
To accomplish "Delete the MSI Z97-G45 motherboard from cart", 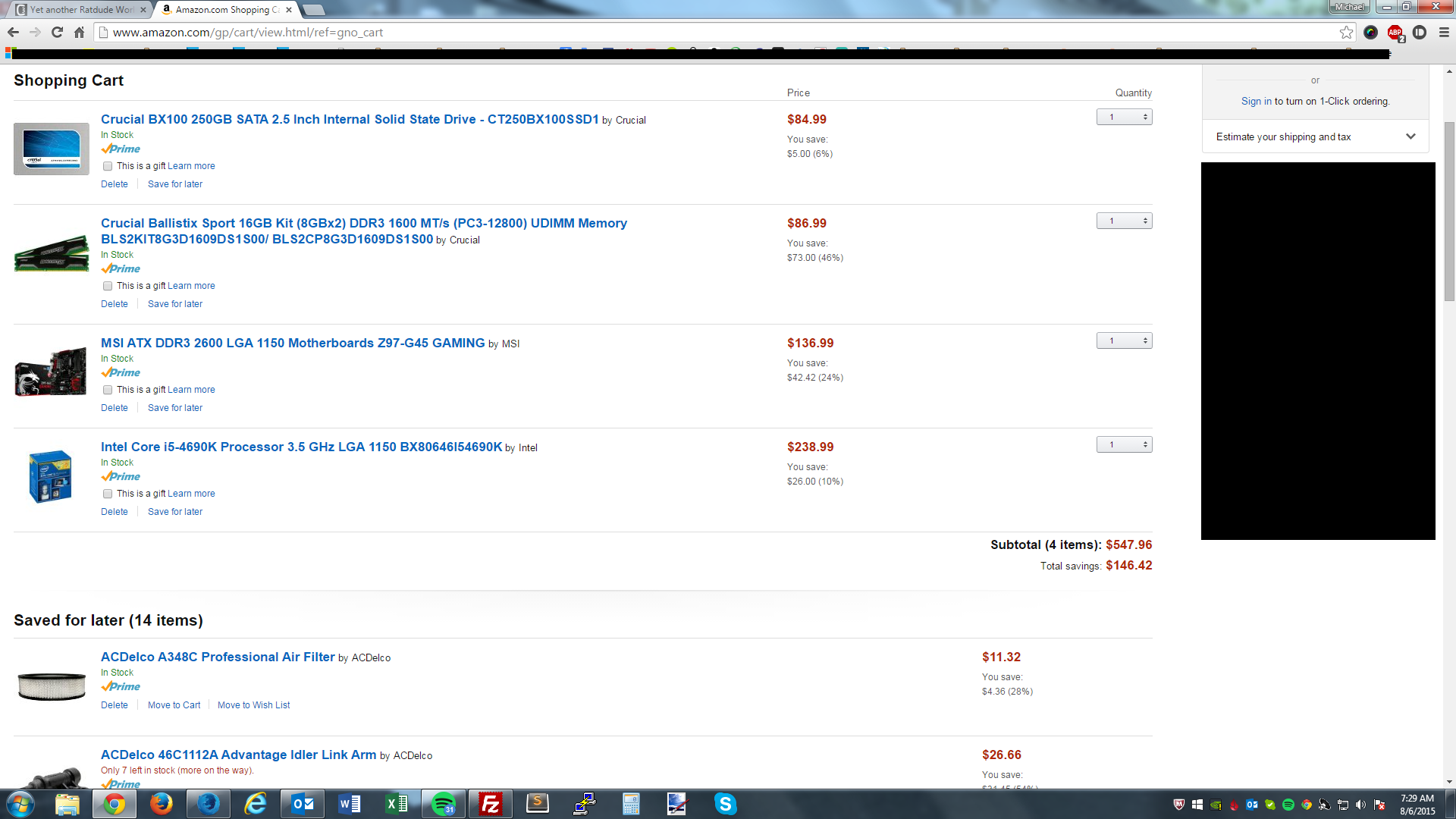I will click(115, 408).
